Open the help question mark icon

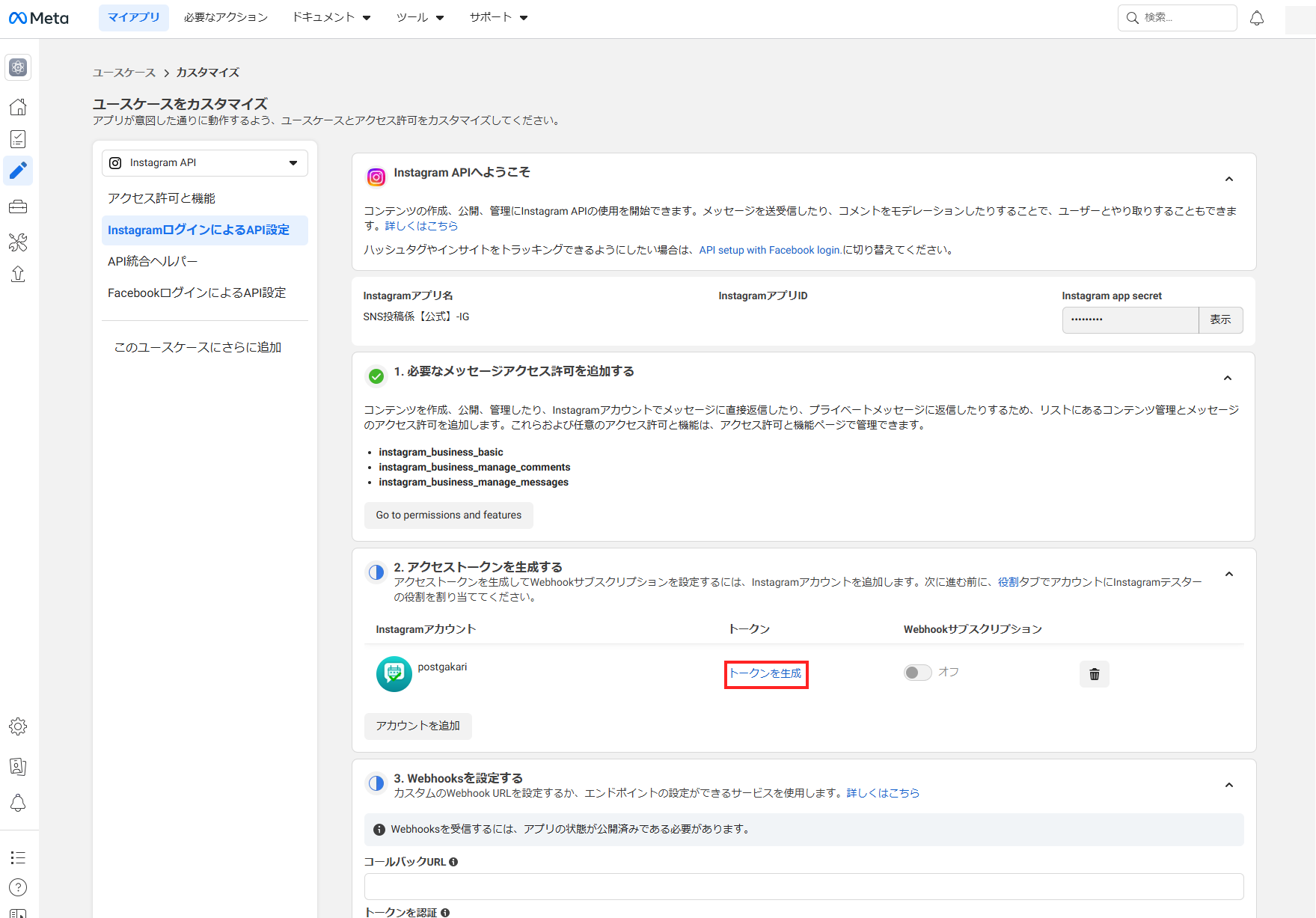tap(18, 887)
